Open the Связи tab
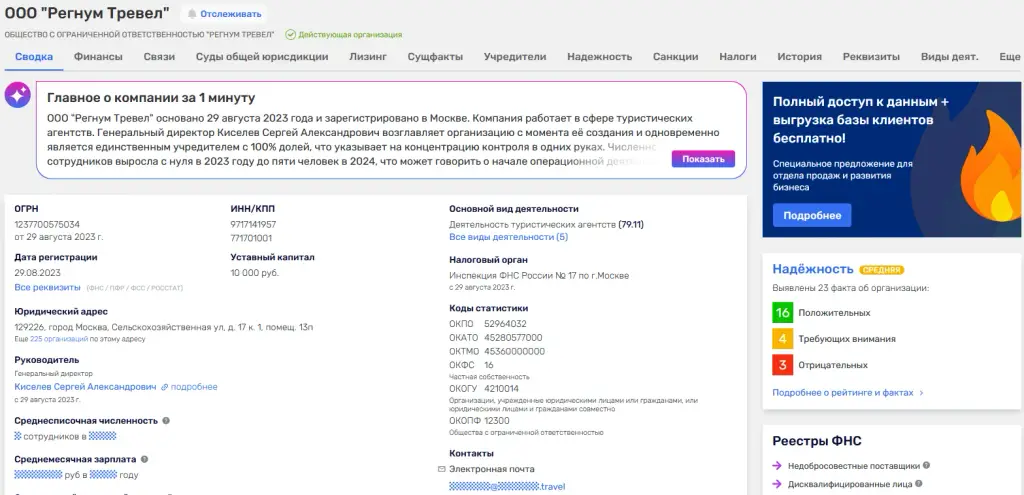The width and height of the screenshot is (1024, 495). pyautogui.click(x=159, y=57)
